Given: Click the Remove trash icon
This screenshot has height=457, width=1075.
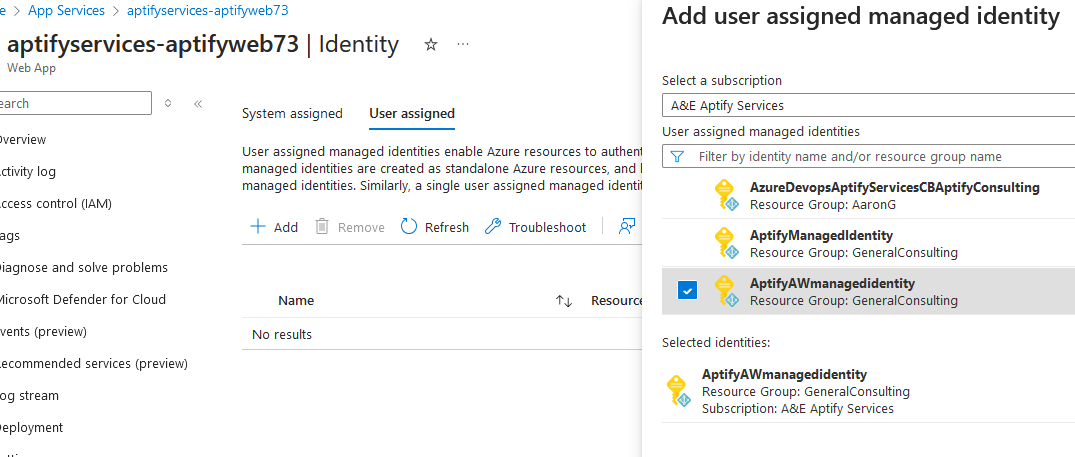Looking at the screenshot, I should [x=322, y=227].
